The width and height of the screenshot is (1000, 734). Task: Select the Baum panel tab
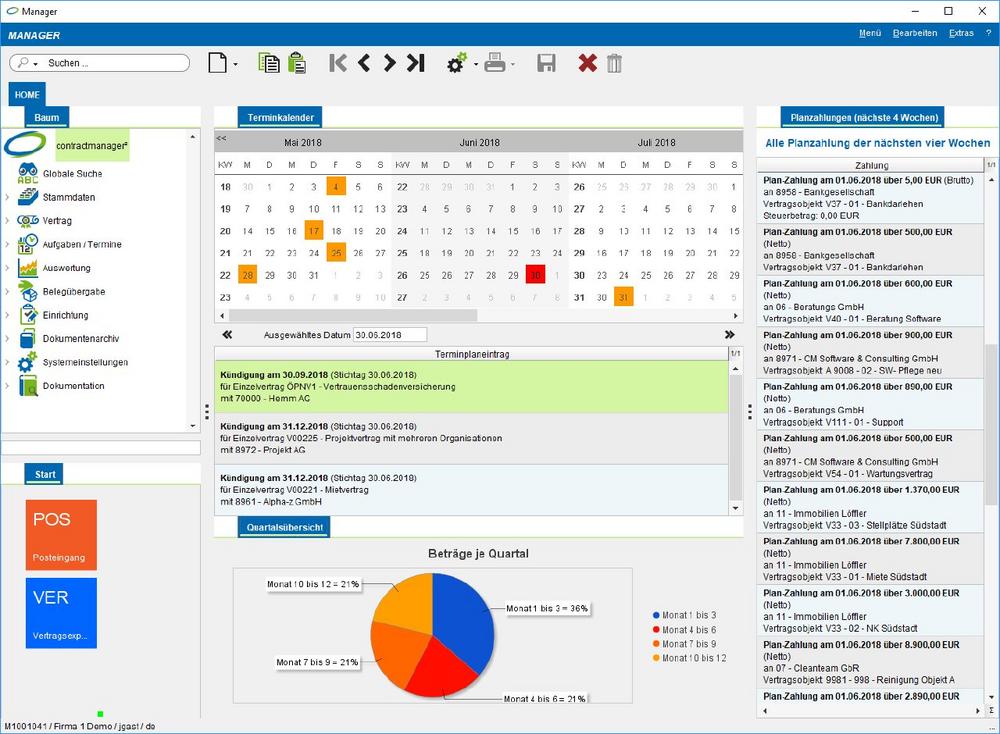click(47, 117)
